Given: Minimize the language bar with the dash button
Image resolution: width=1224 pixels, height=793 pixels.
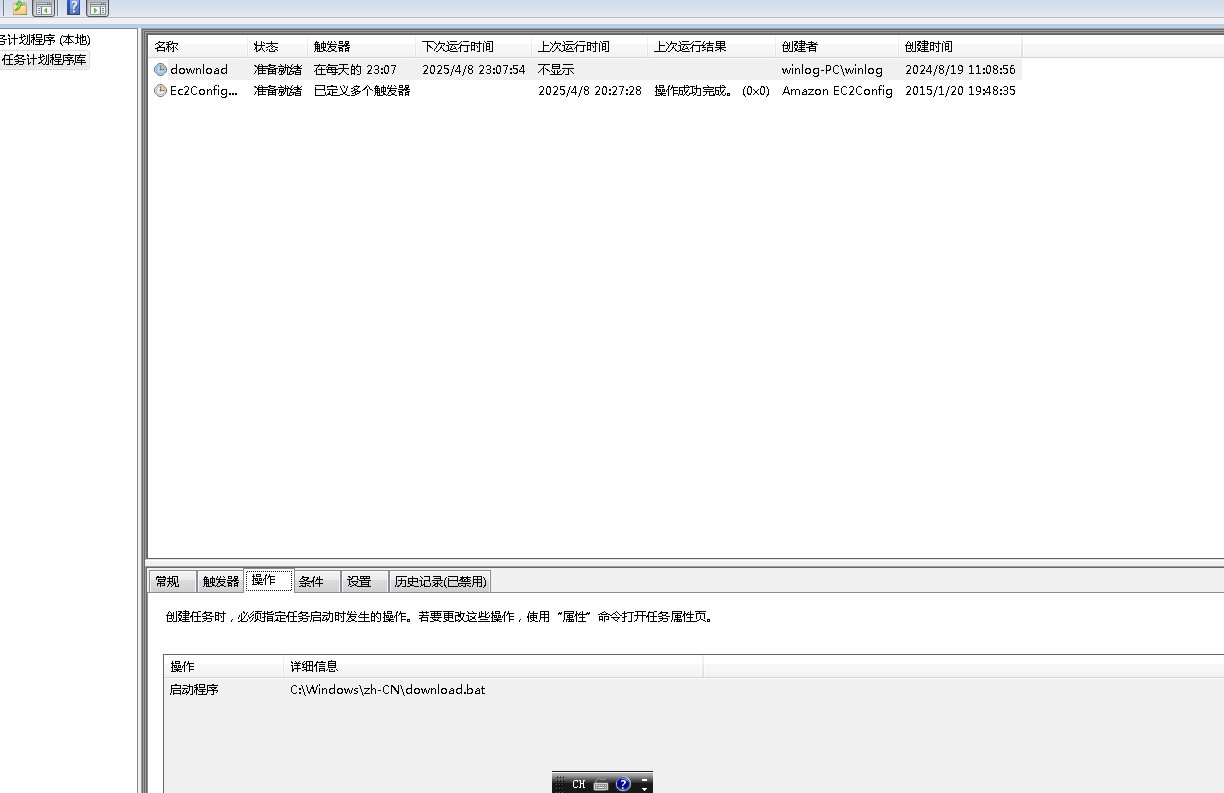Looking at the screenshot, I should 645,778.
